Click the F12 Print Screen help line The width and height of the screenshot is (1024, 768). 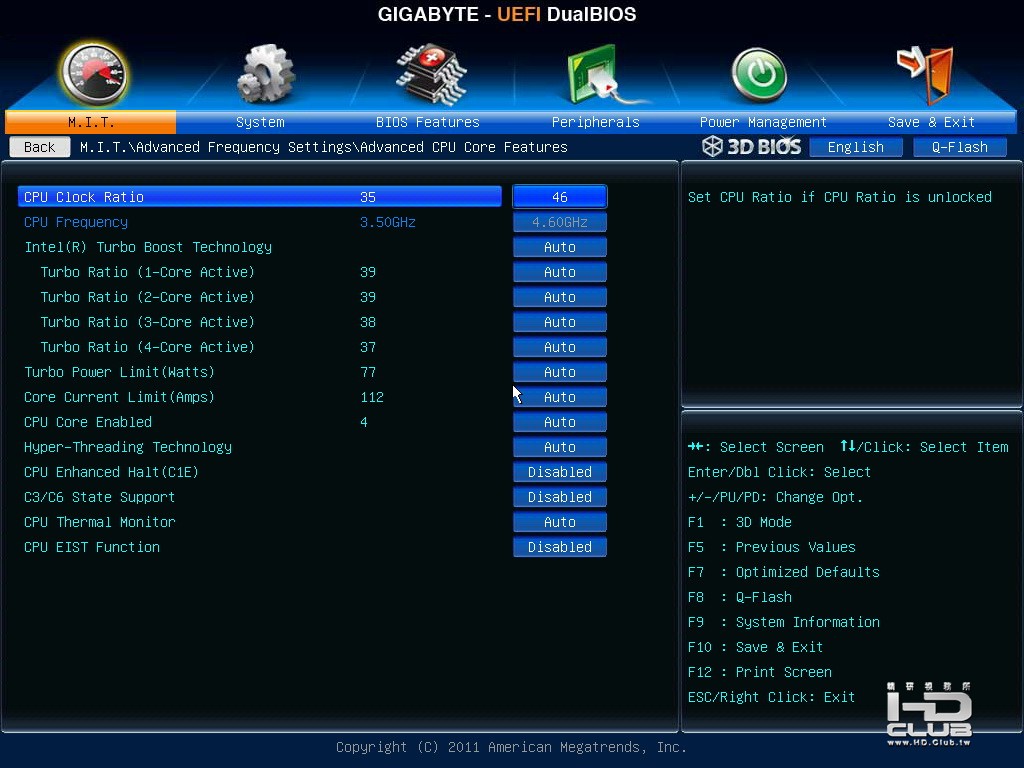[760, 672]
